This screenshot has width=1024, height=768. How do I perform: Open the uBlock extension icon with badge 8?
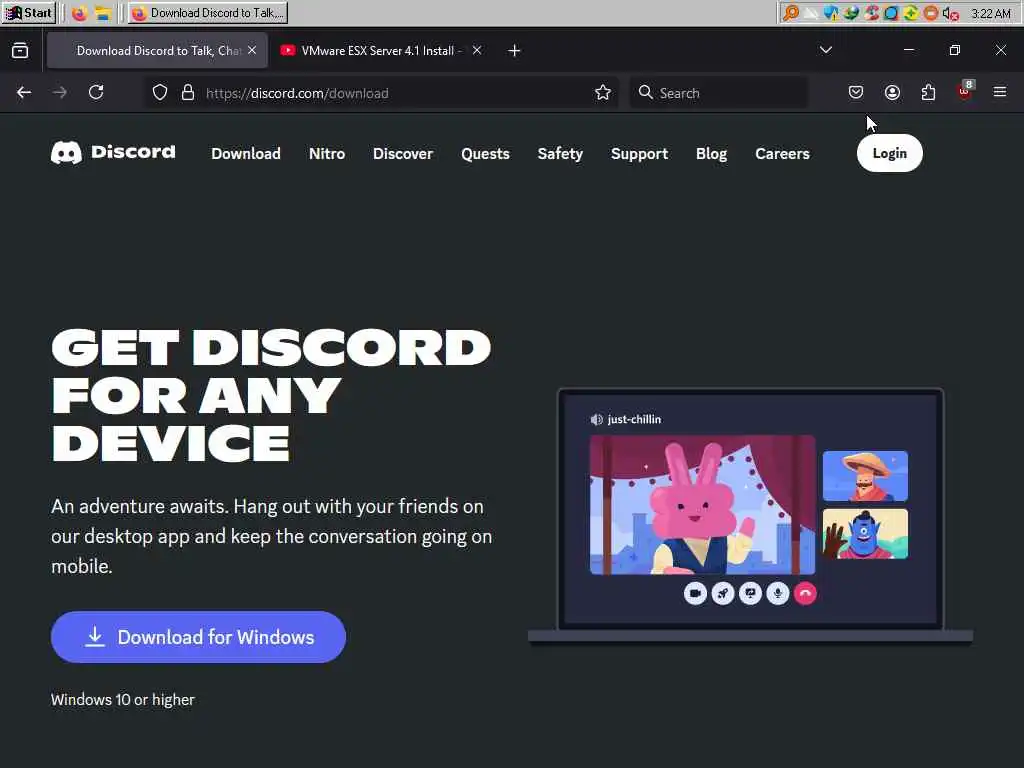[x=965, y=91]
